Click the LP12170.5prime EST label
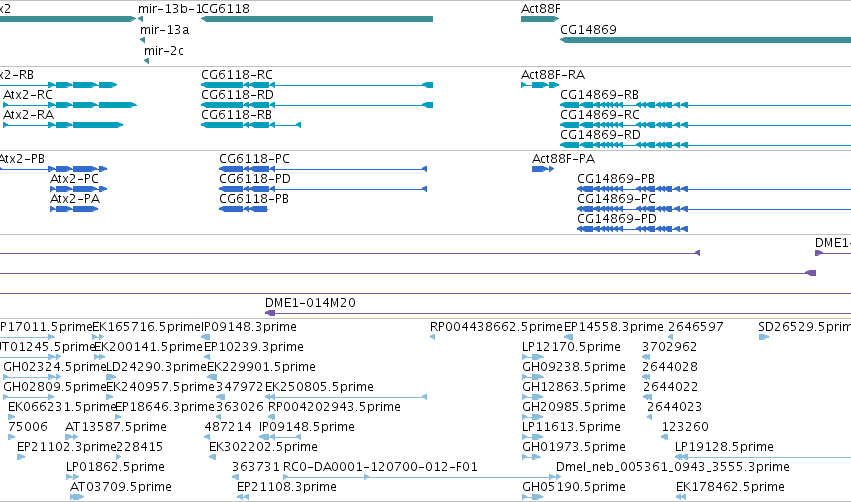This screenshot has width=851, height=502. [571, 347]
